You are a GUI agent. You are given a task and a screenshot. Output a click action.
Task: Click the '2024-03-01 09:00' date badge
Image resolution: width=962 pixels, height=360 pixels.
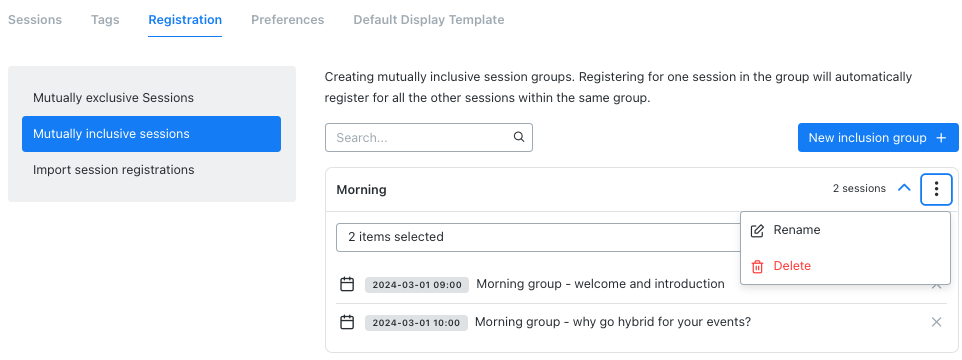tap(417, 285)
